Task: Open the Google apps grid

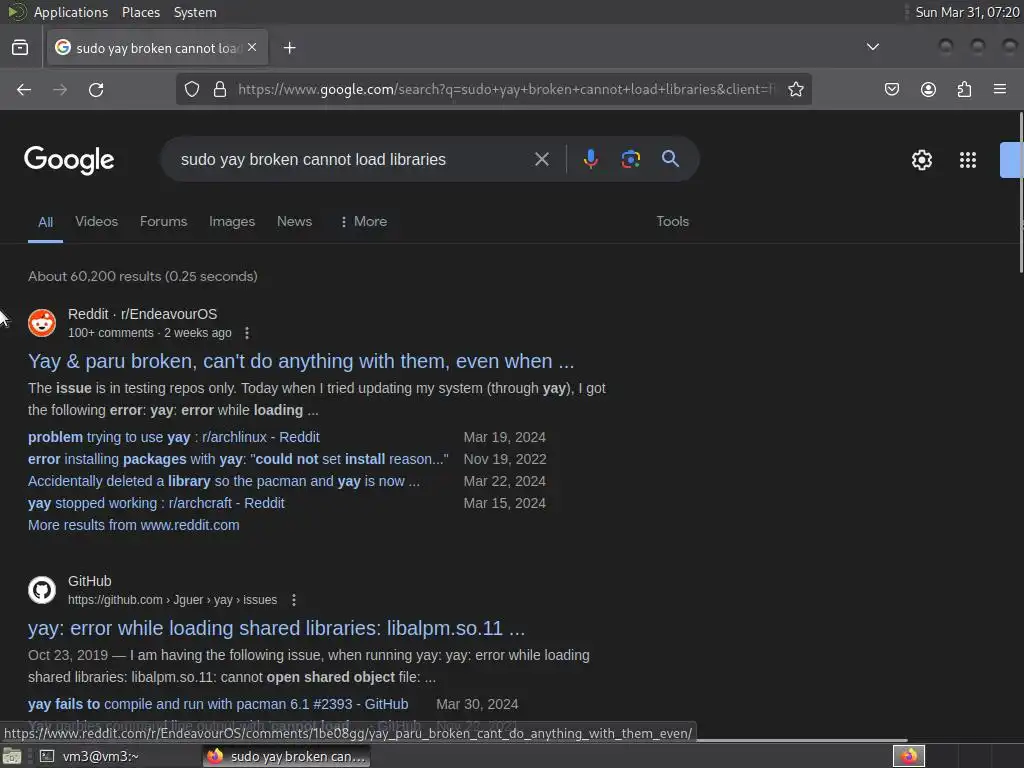Action: (967, 160)
